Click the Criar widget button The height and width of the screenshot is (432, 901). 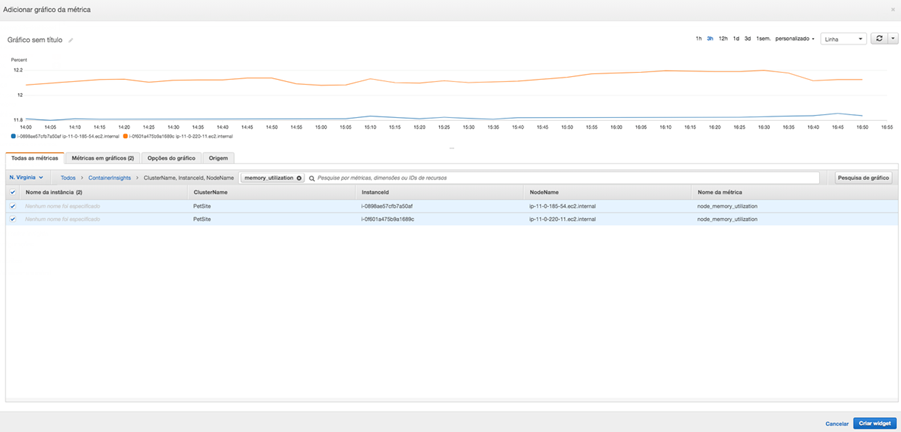(875, 423)
